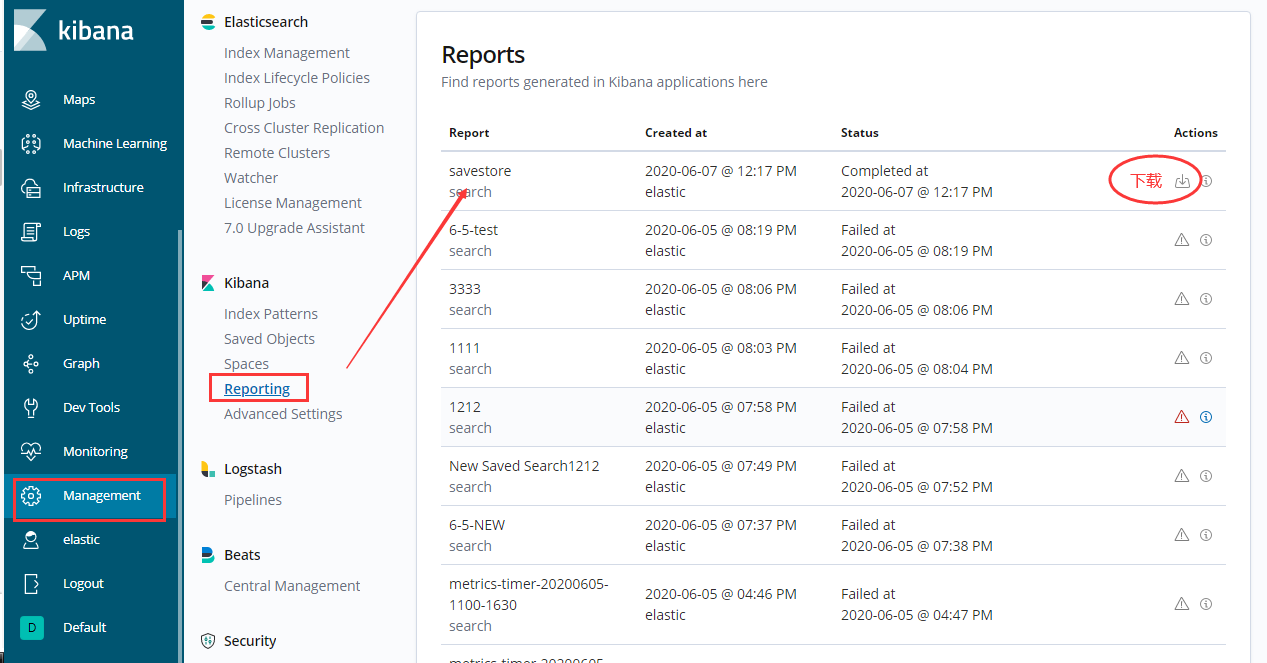The width and height of the screenshot is (1267, 663).
Task: Open the Uptime sidebar icon
Action: (31, 319)
